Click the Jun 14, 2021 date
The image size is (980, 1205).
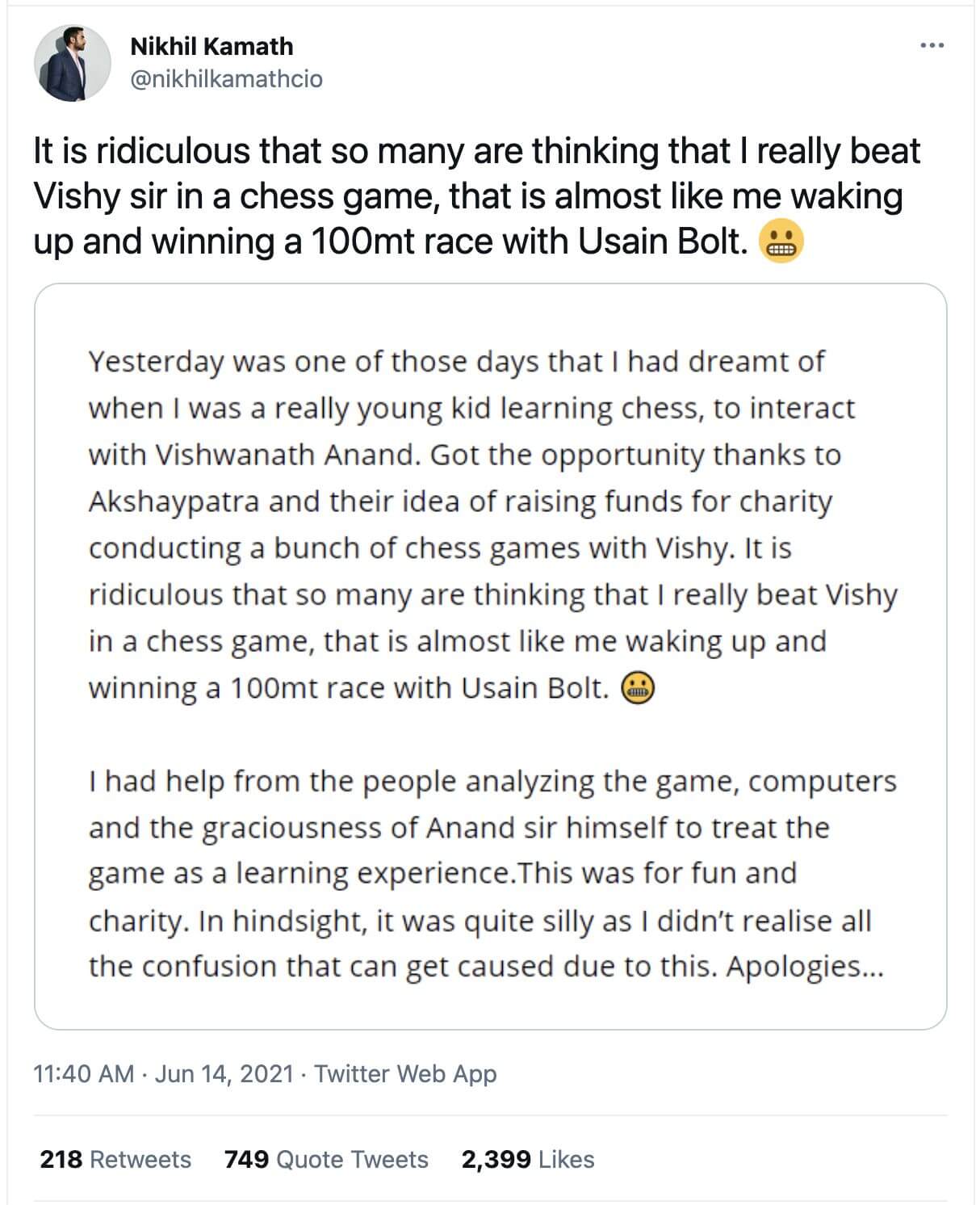(x=224, y=1073)
